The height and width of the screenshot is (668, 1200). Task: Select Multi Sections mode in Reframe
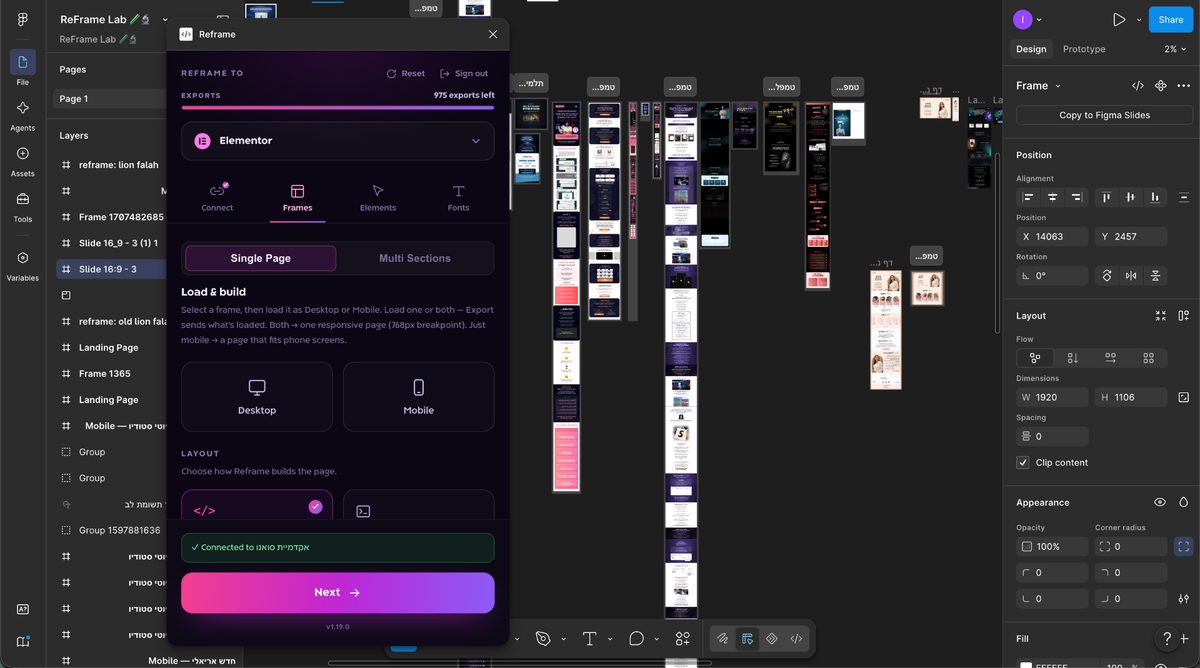tap(415, 258)
